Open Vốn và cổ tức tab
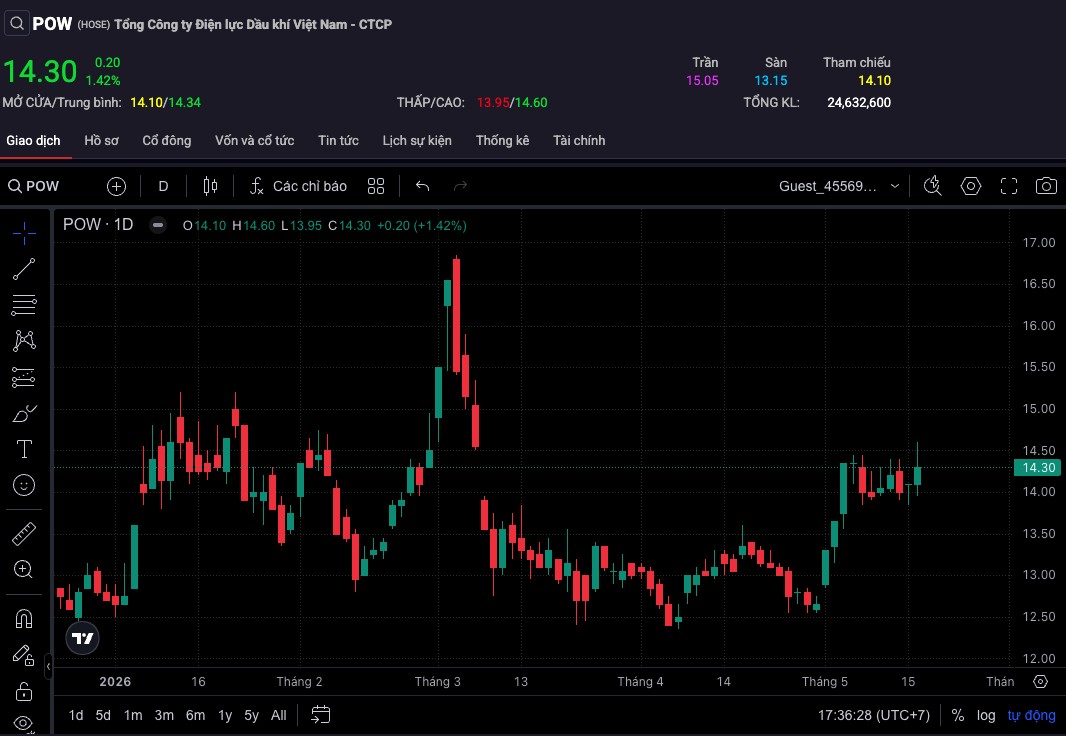Viewport: 1066px width, 736px height. pyautogui.click(x=254, y=141)
